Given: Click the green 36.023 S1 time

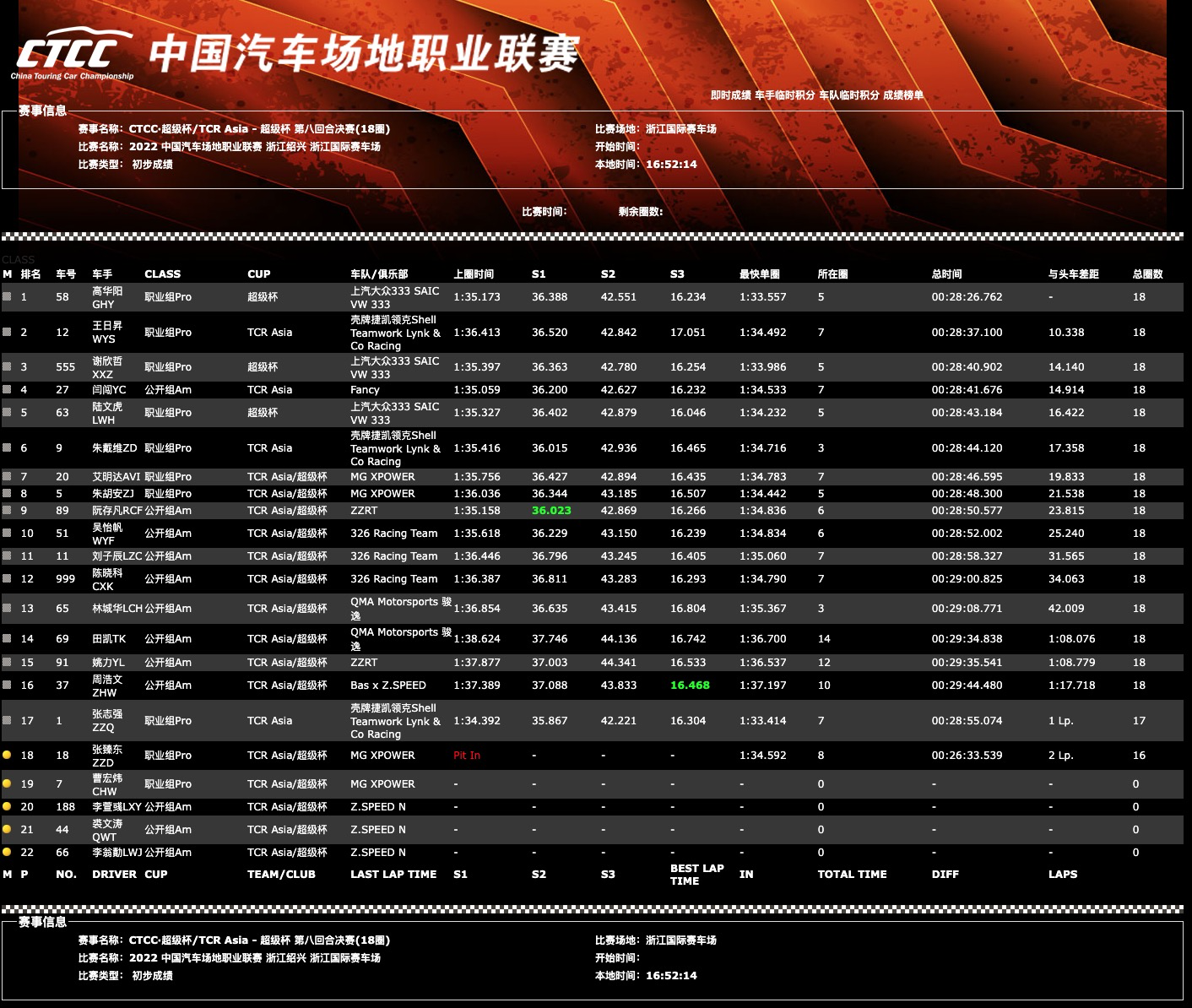Looking at the screenshot, I should pyautogui.click(x=551, y=511).
